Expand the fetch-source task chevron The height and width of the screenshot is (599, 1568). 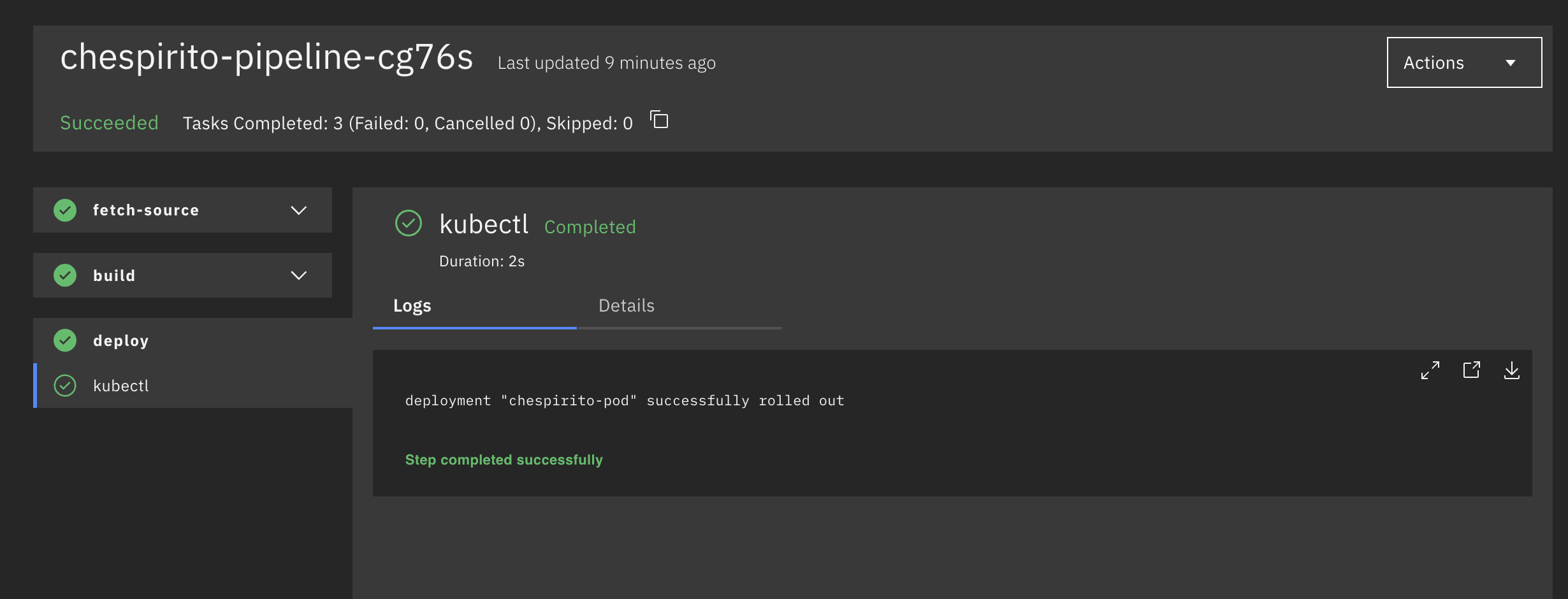coord(299,210)
